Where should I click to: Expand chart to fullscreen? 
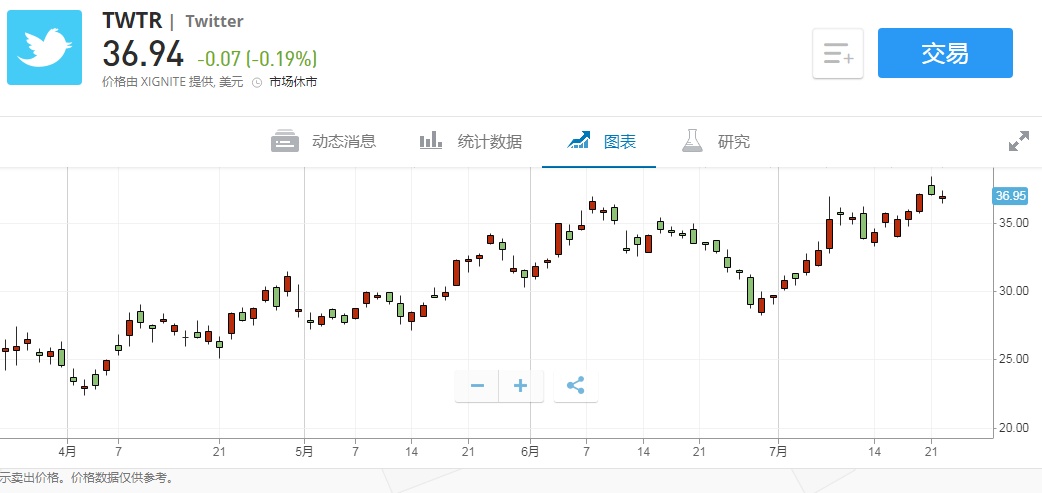(1018, 141)
